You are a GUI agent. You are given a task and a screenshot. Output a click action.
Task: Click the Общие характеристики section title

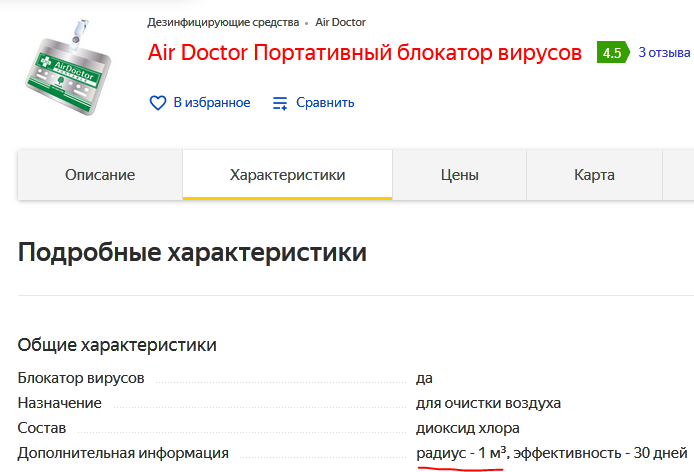click(x=117, y=345)
